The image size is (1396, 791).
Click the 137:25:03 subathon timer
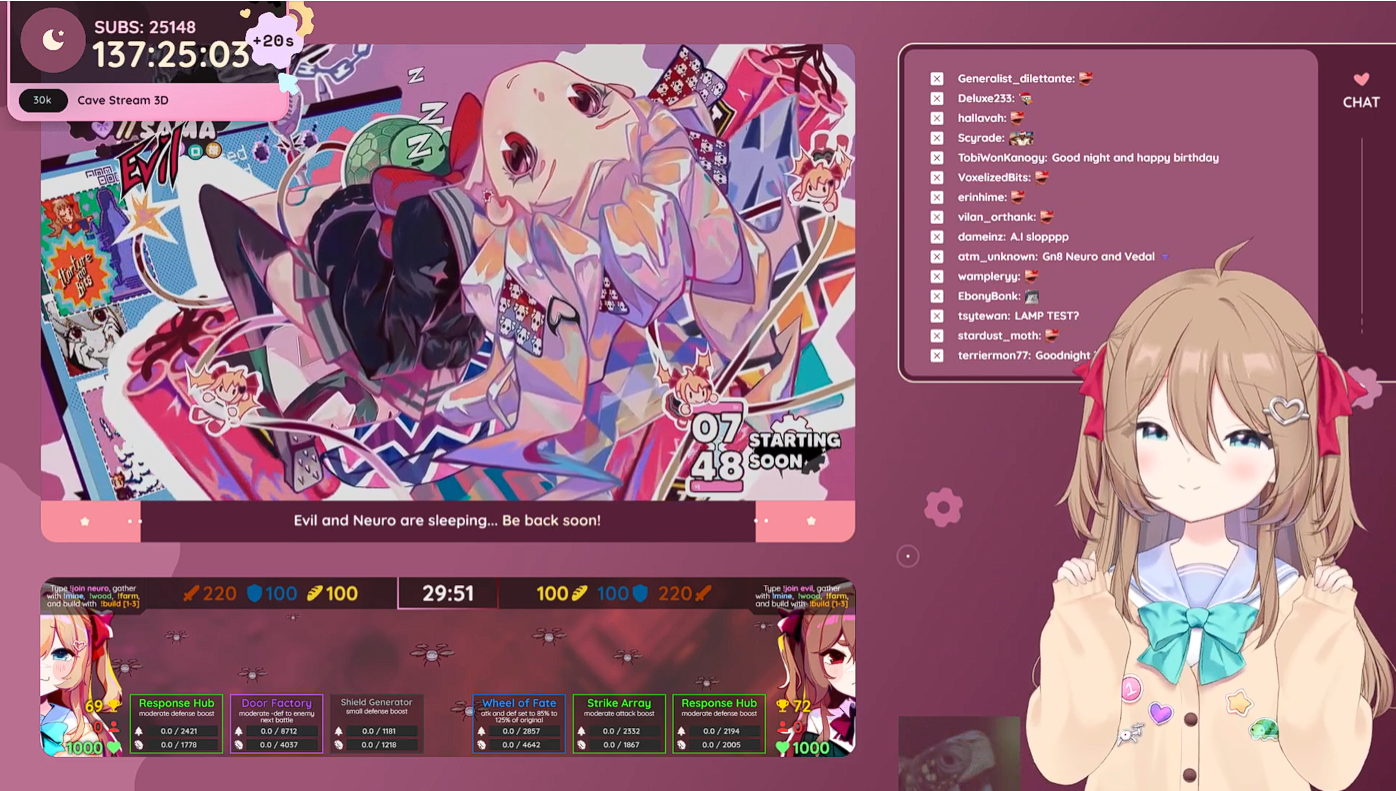click(x=171, y=54)
